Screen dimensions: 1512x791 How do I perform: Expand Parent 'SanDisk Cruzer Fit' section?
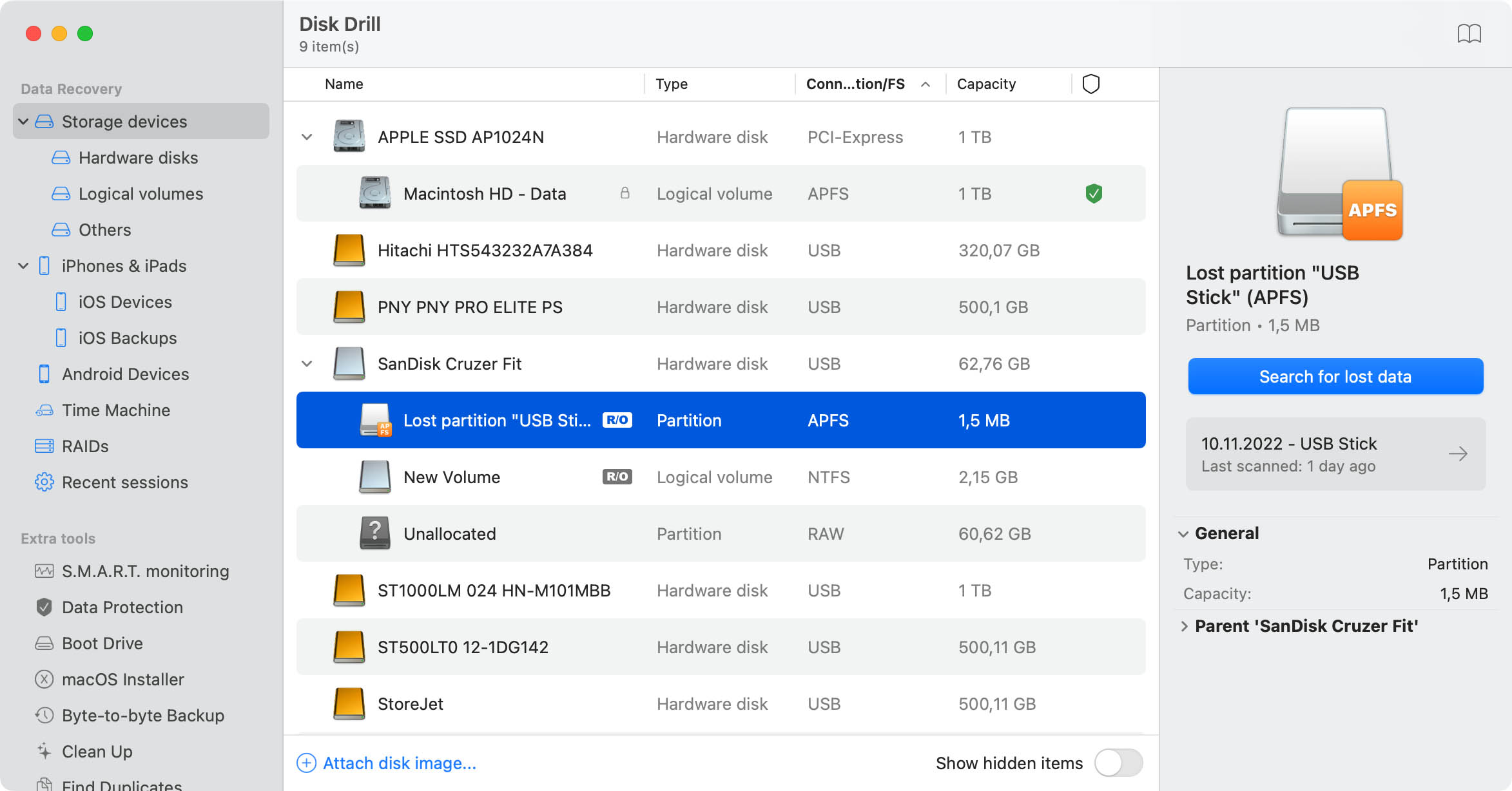click(1184, 626)
